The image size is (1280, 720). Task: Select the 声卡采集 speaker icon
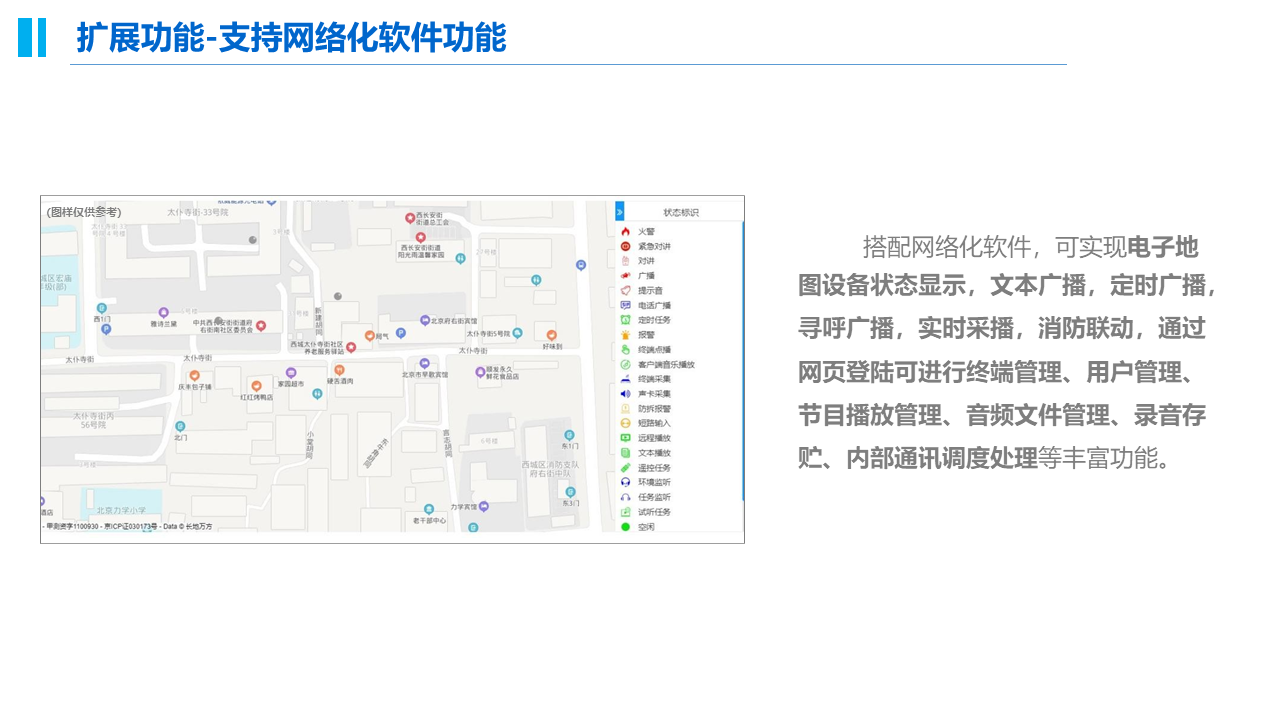(x=626, y=394)
